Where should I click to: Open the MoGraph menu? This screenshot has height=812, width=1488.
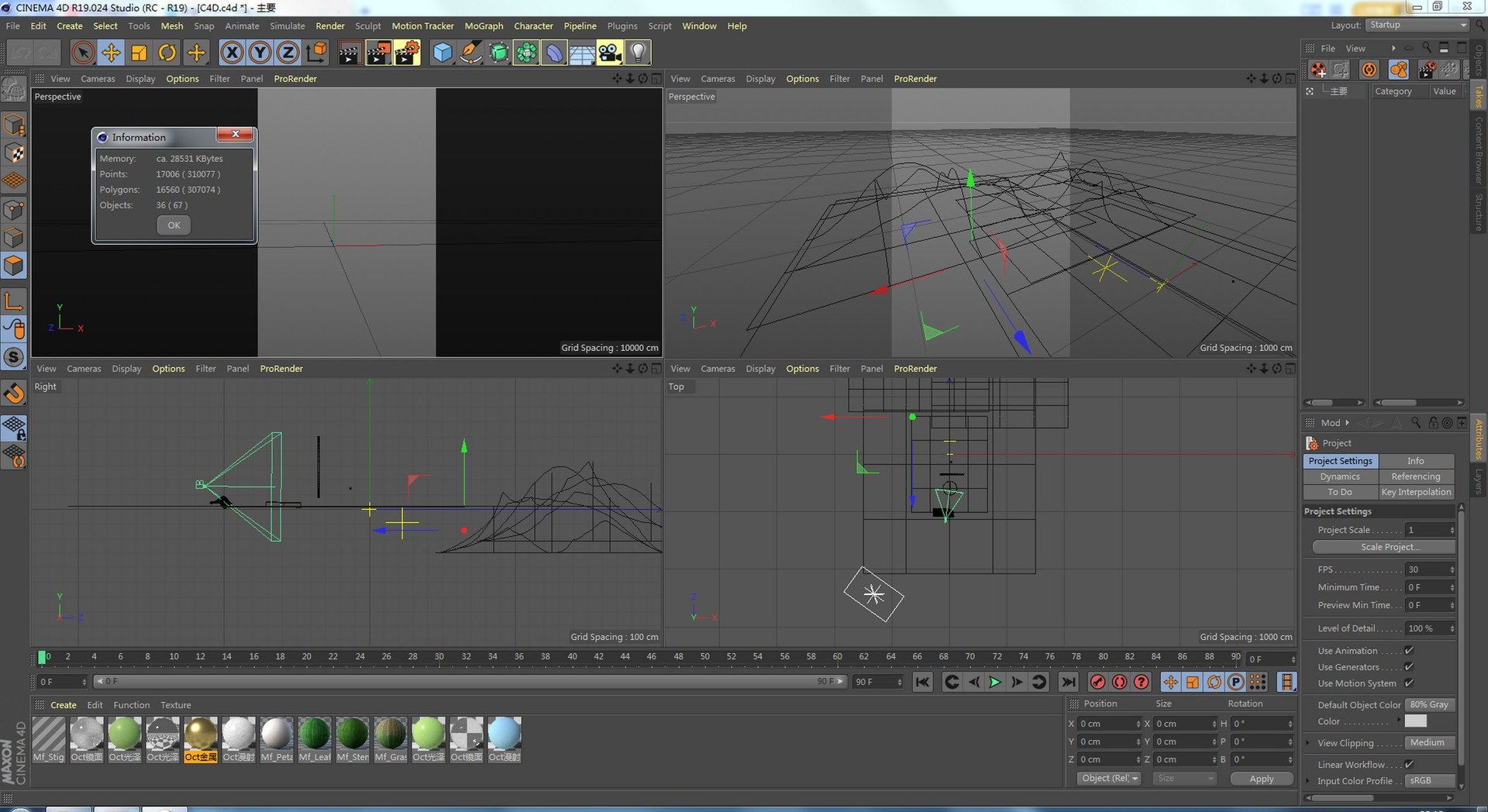484,26
